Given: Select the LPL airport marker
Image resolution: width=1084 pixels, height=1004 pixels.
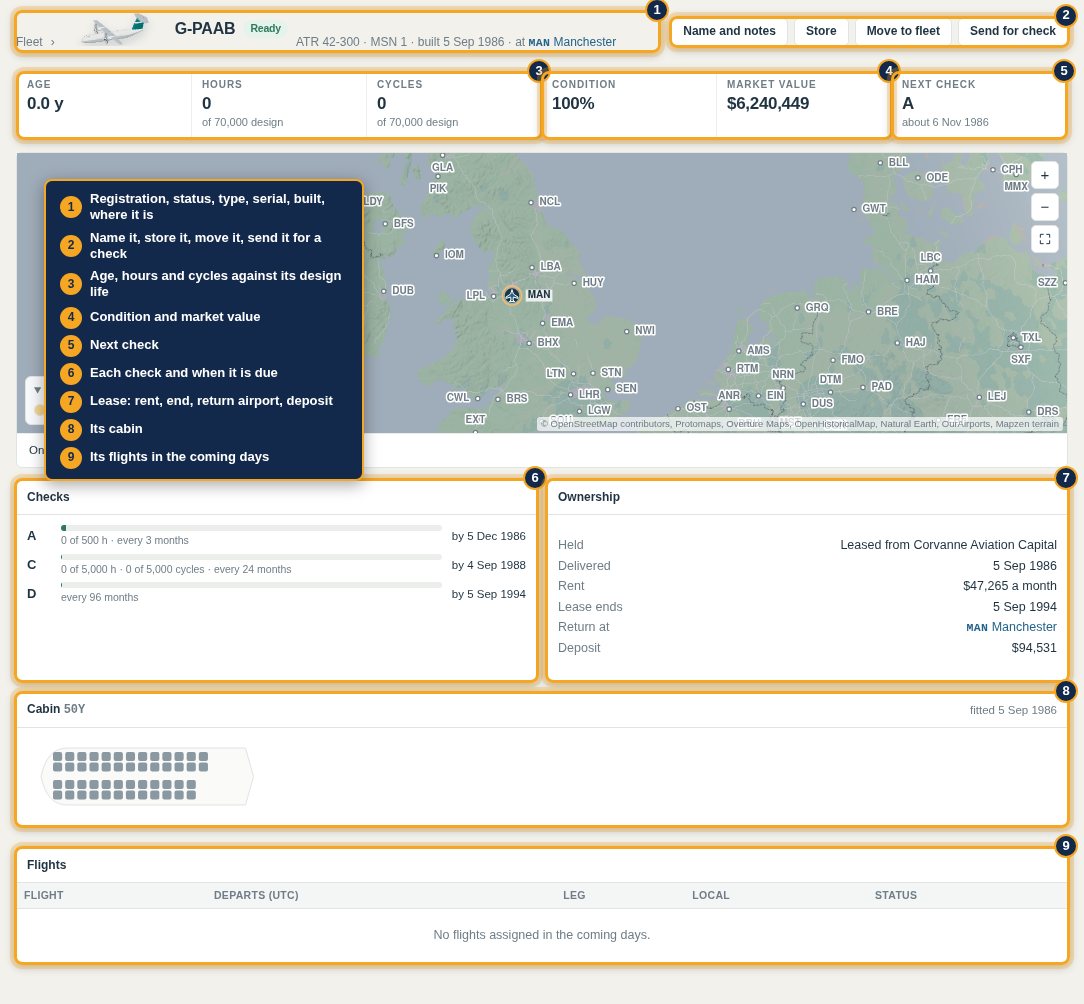Looking at the screenshot, I should click(x=494, y=296).
